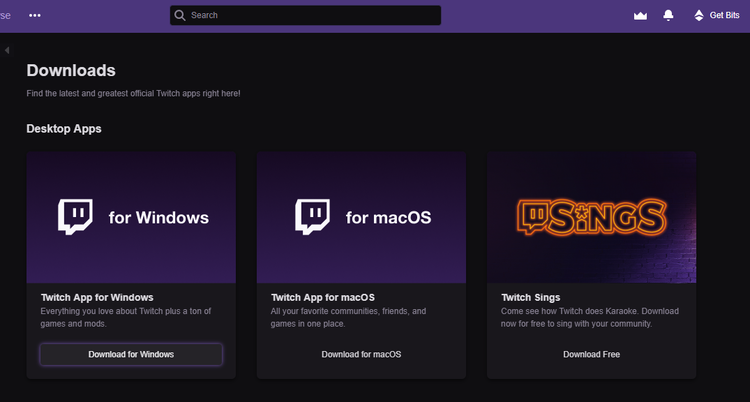Open the three-dot more menu
The width and height of the screenshot is (750, 402).
click(x=34, y=15)
